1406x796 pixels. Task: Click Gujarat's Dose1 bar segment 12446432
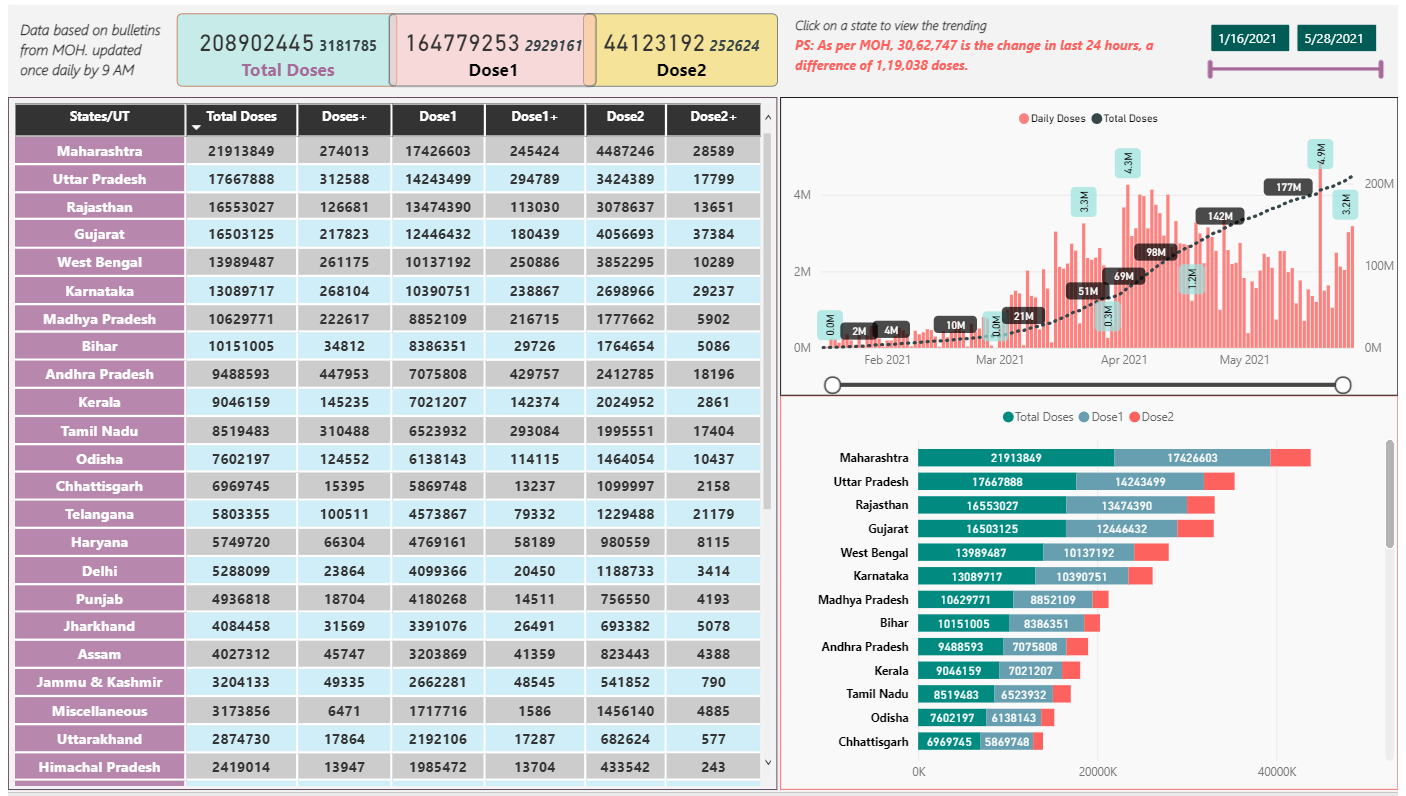point(1122,528)
